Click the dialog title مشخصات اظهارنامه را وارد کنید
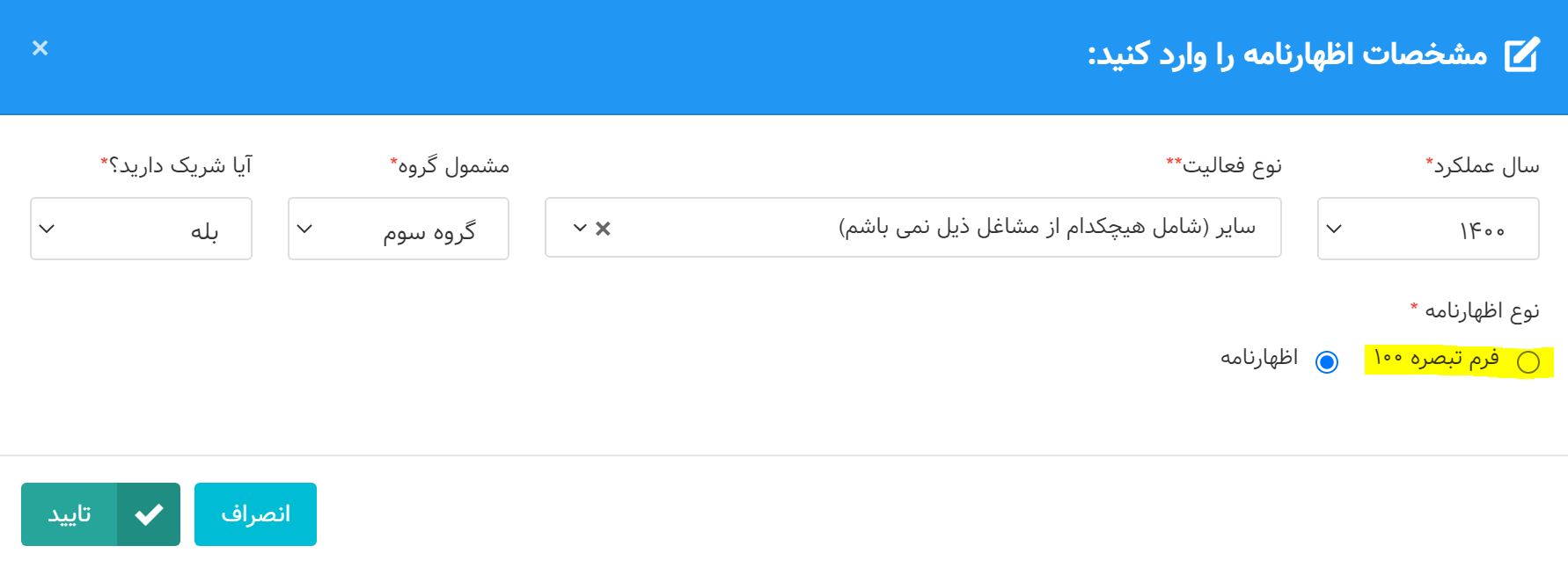The image size is (1568, 568). tap(1287, 55)
